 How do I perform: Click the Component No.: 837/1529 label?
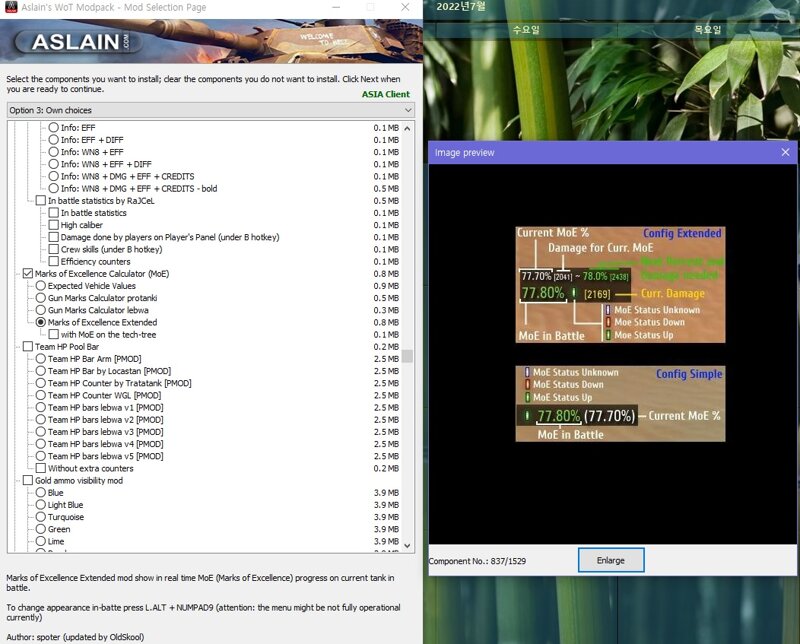477,561
